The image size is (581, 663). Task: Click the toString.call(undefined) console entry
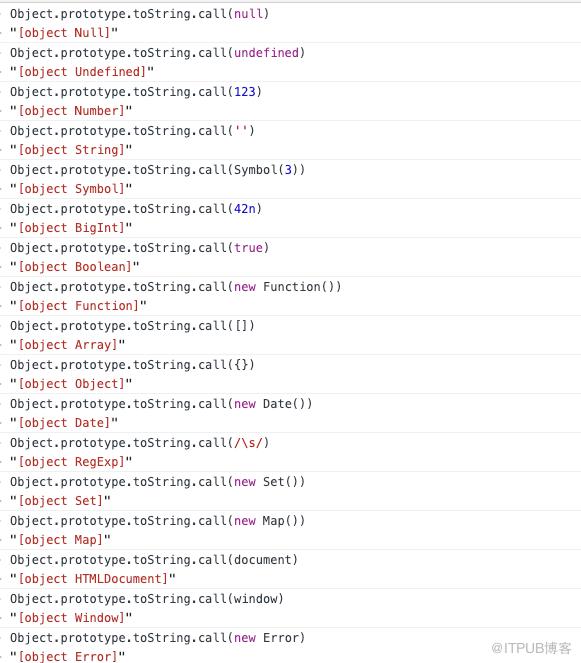(157, 53)
